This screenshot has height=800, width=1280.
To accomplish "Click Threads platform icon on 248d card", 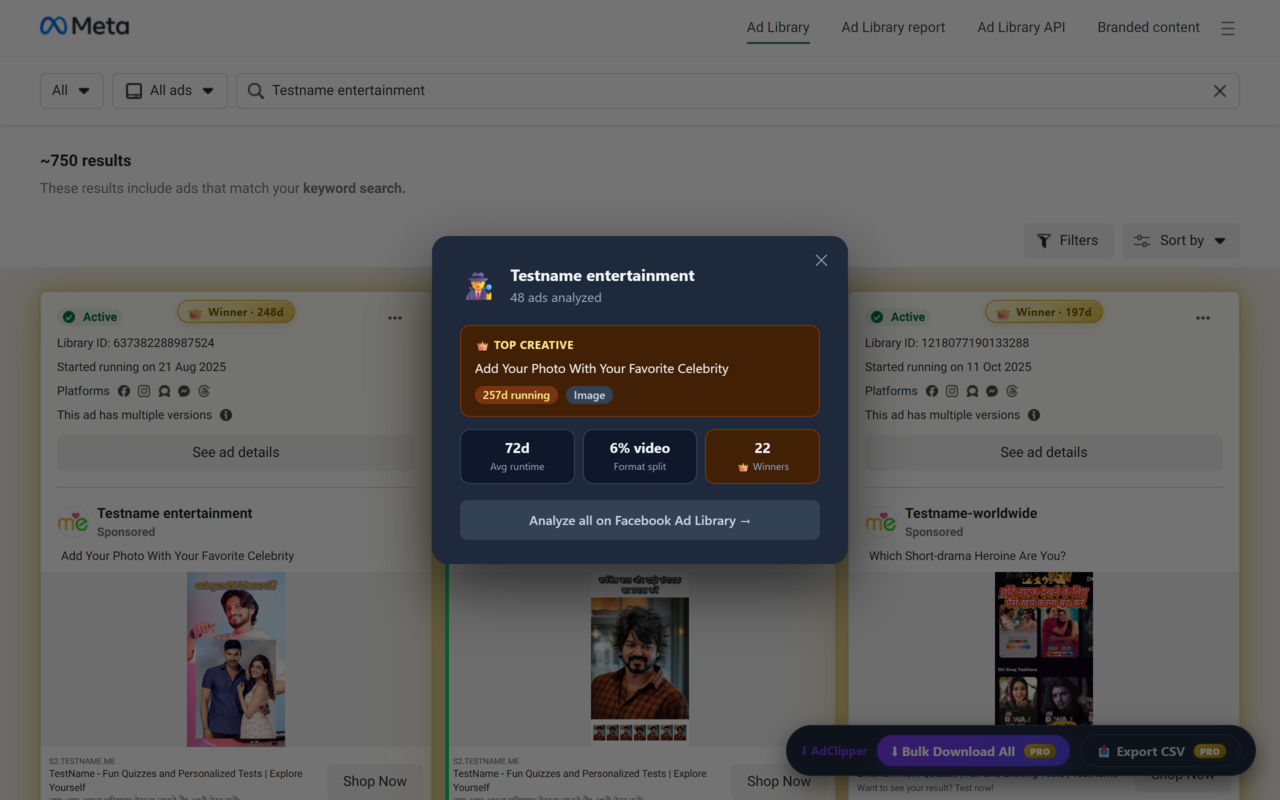I will [x=204, y=391].
